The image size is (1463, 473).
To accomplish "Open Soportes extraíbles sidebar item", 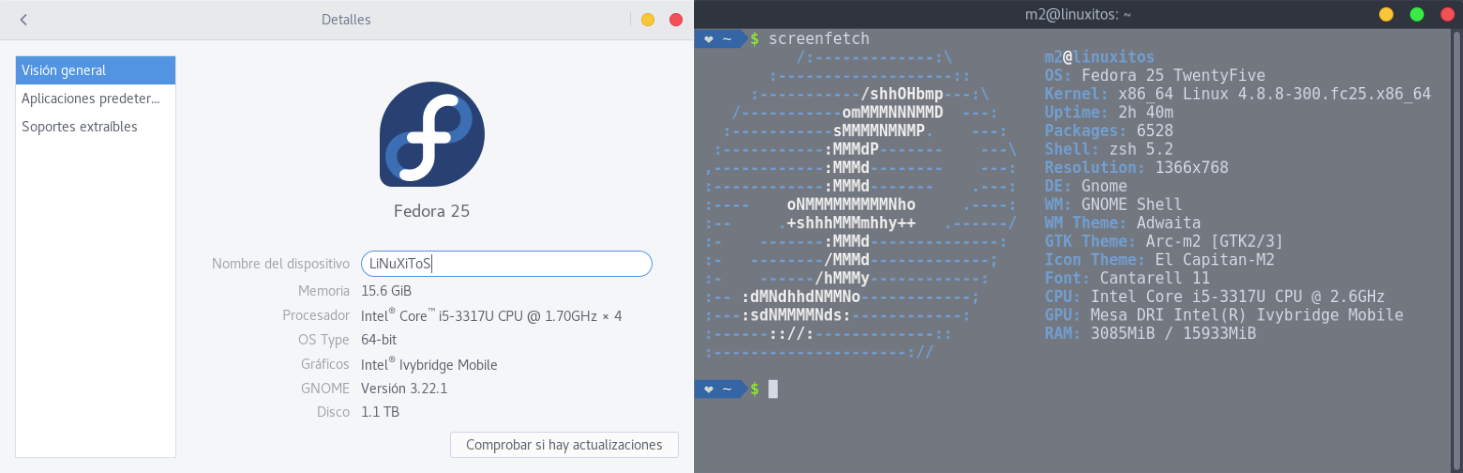I will [x=96, y=126].
